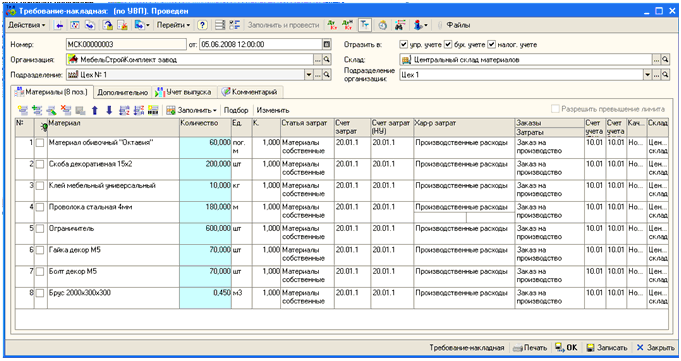The width and height of the screenshot is (681, 361).
Task: Add a new row in materials table
Action: click(x=23, y=110)
